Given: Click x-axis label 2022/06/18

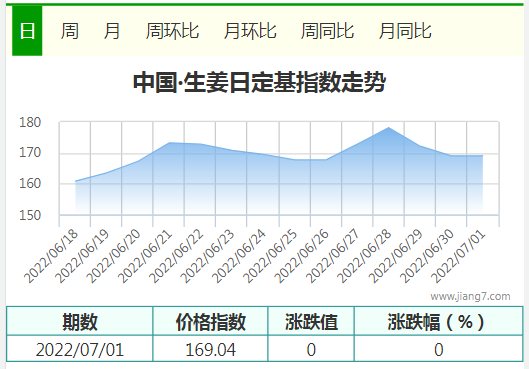Looking at the screenshot, I should coord(52,257).
